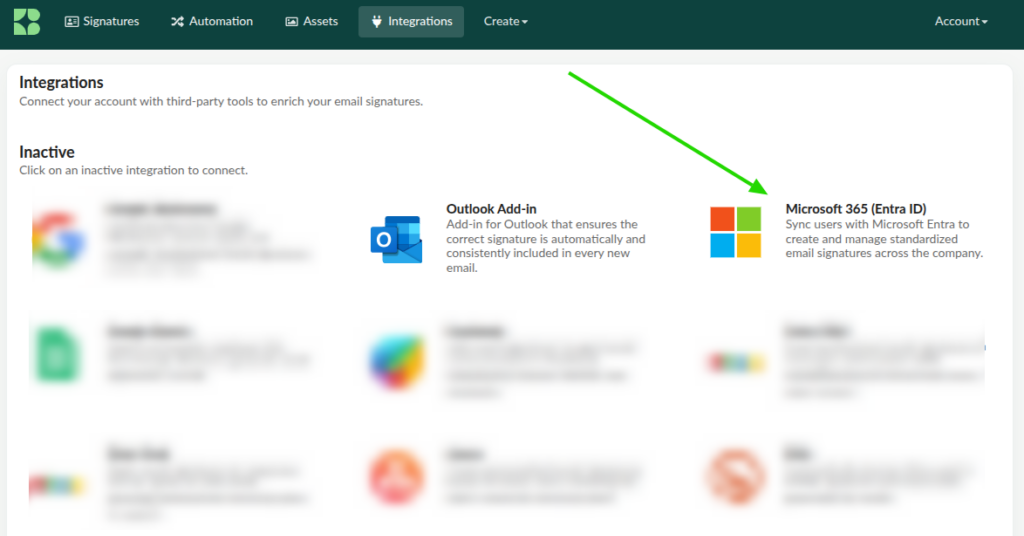Open the Account dropdown

click(x=960, y=21)
